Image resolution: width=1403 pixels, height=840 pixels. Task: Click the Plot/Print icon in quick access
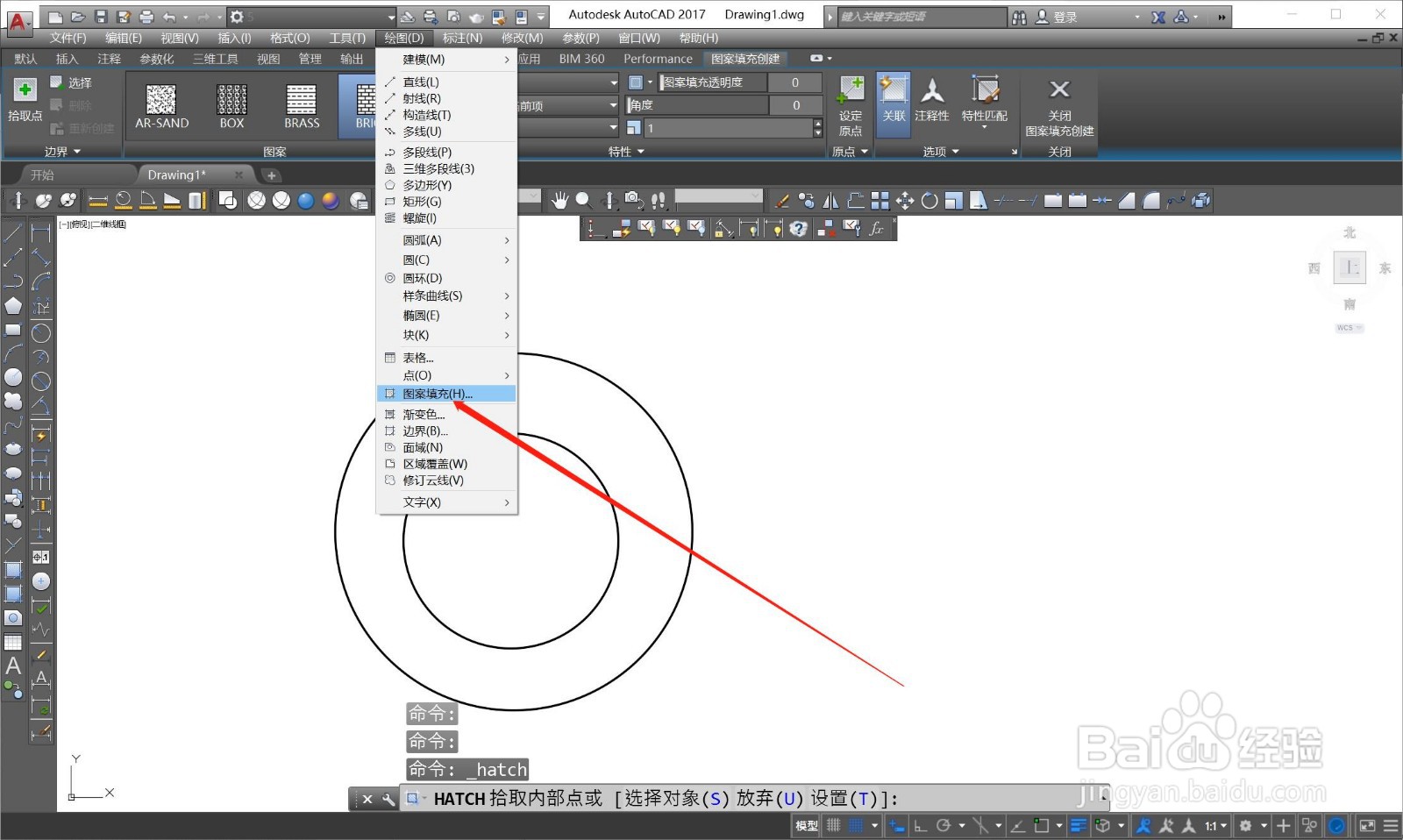point(146,17)
